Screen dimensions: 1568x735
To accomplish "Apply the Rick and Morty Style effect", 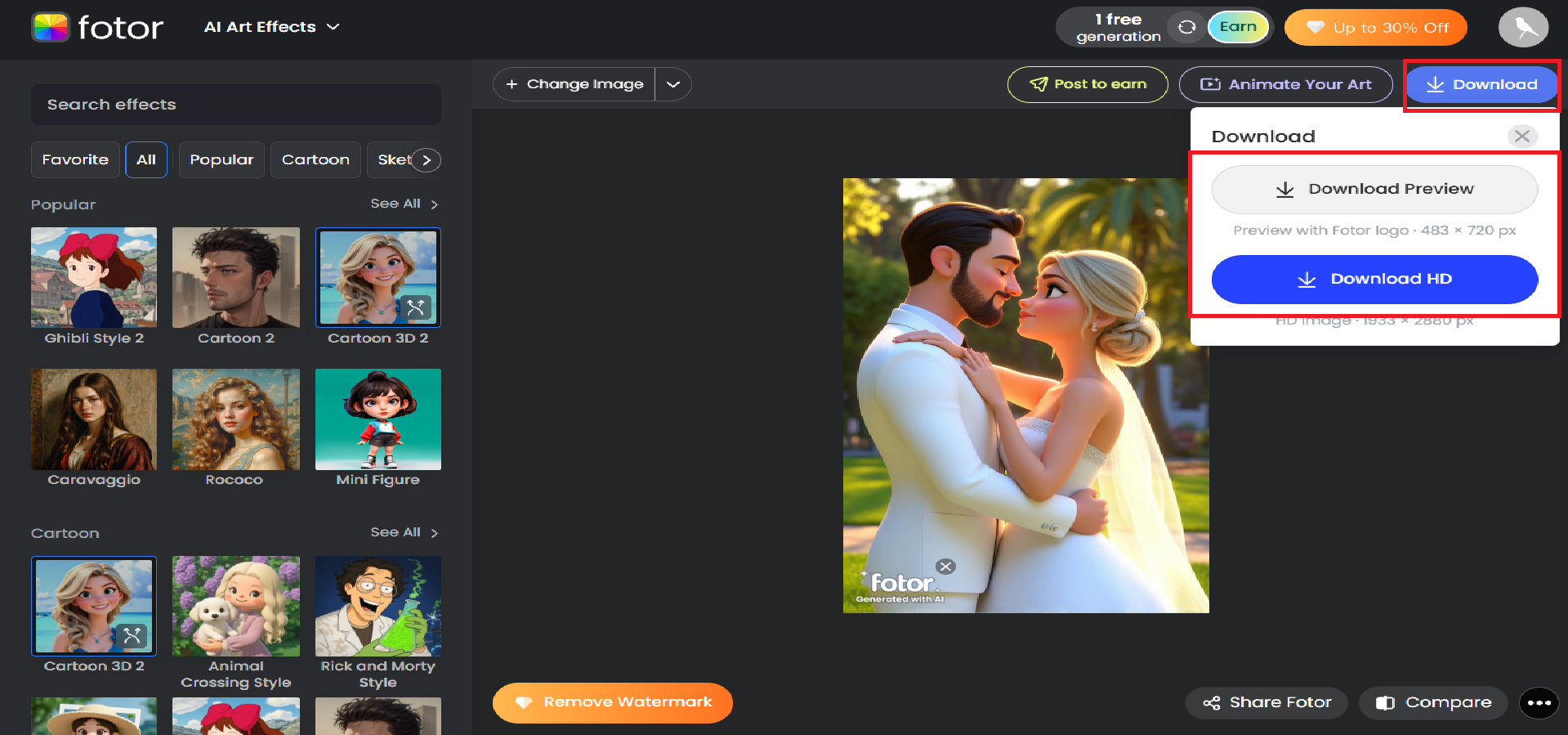I will click(x=378, y=623).
